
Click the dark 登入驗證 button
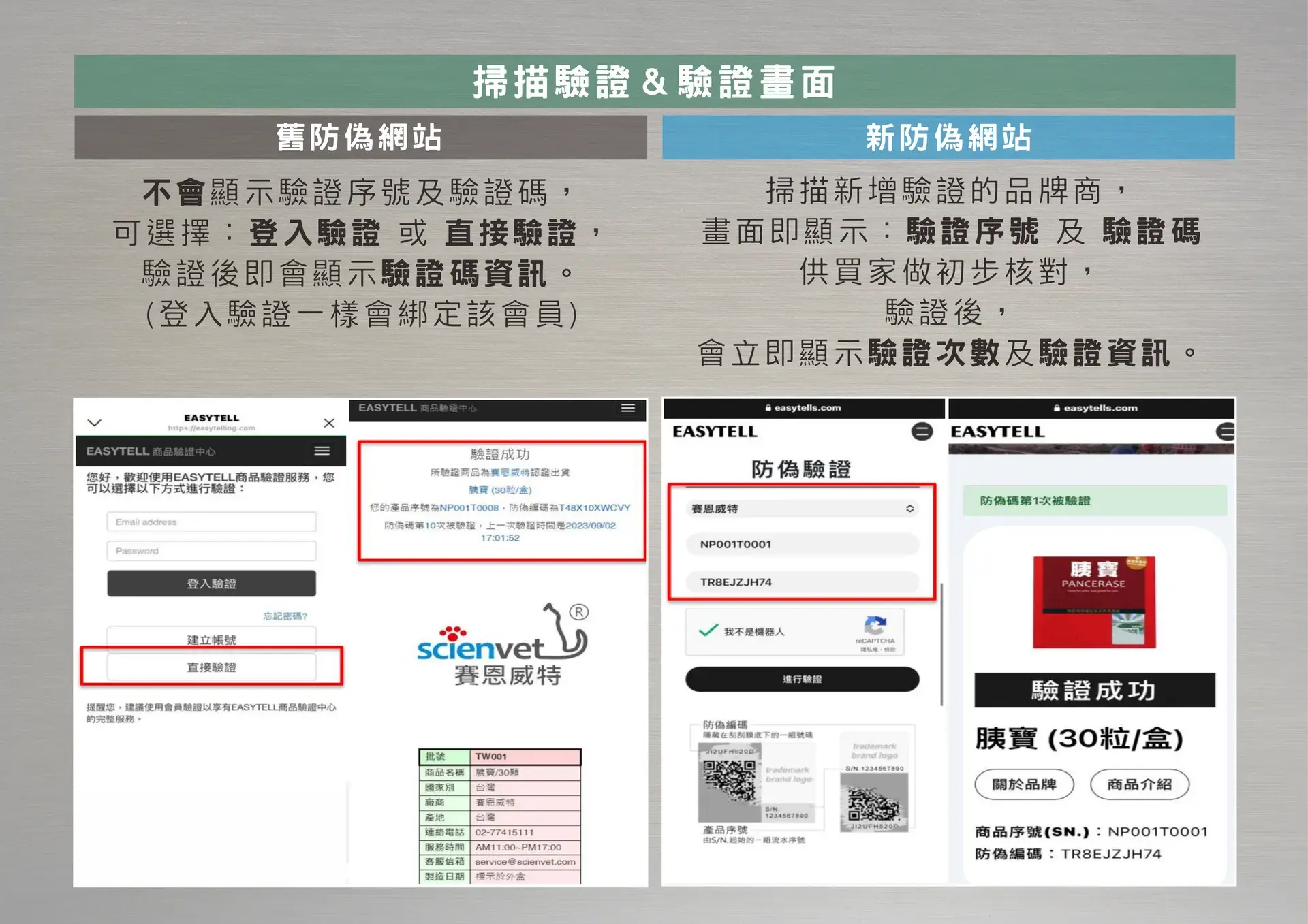(x=211, y=584)
